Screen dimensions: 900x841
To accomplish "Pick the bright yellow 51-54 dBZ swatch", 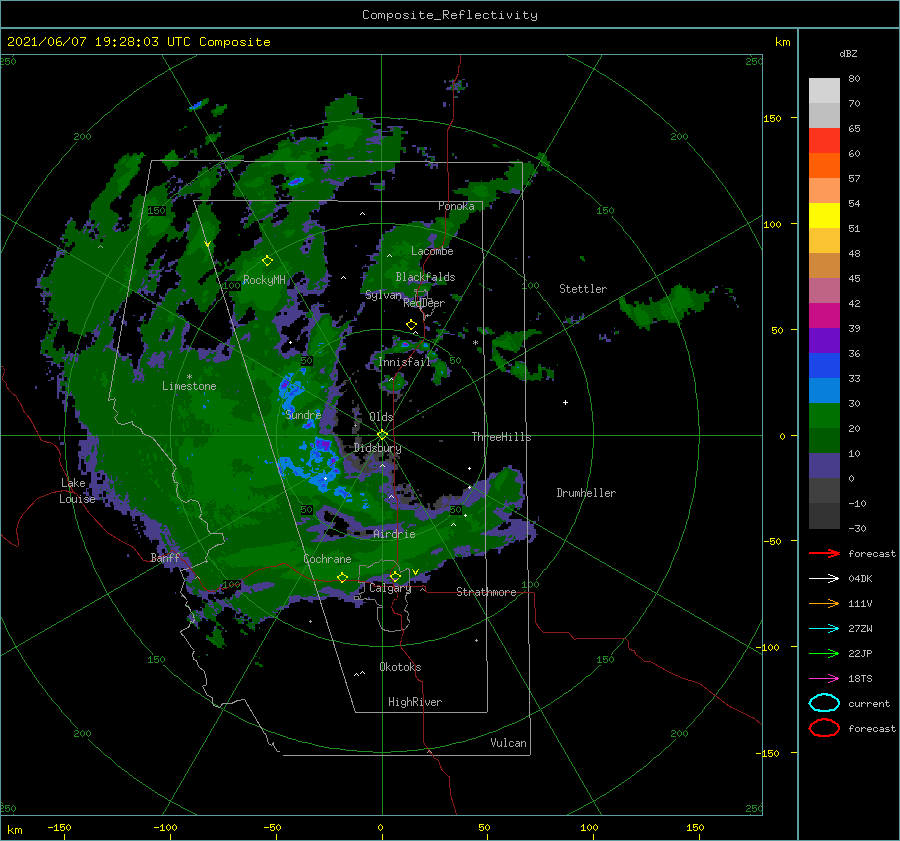I will tap(824, 215).
